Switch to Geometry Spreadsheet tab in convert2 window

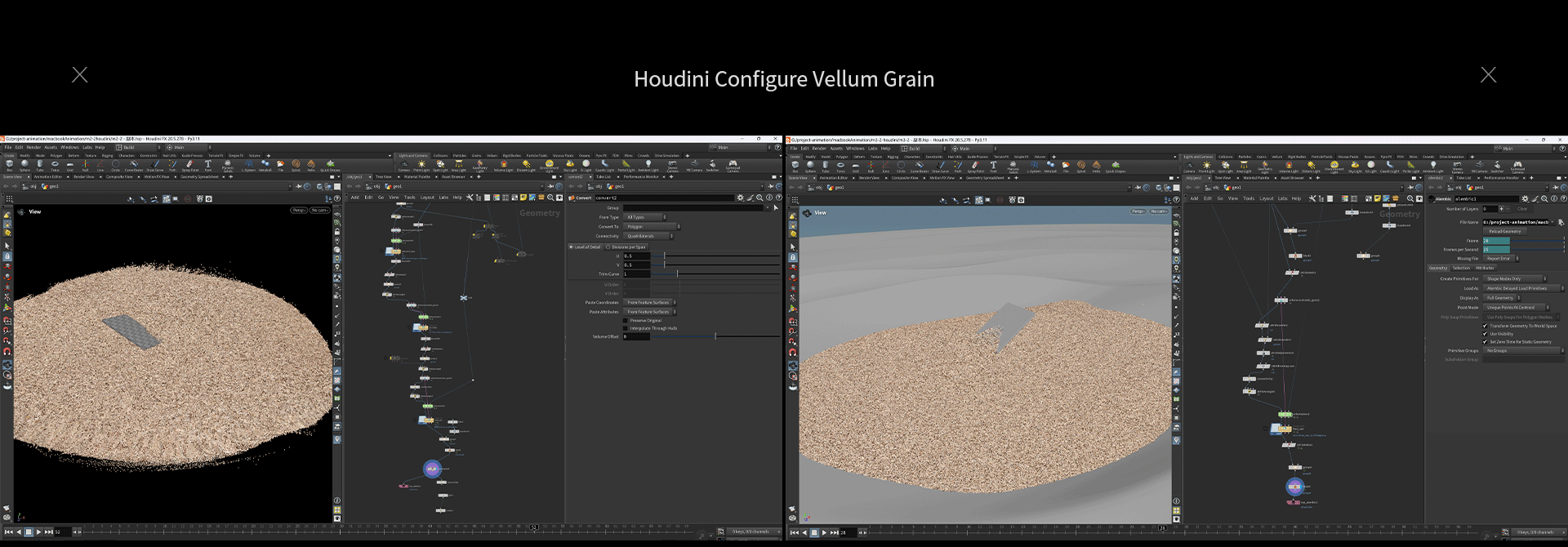(199, 176)
